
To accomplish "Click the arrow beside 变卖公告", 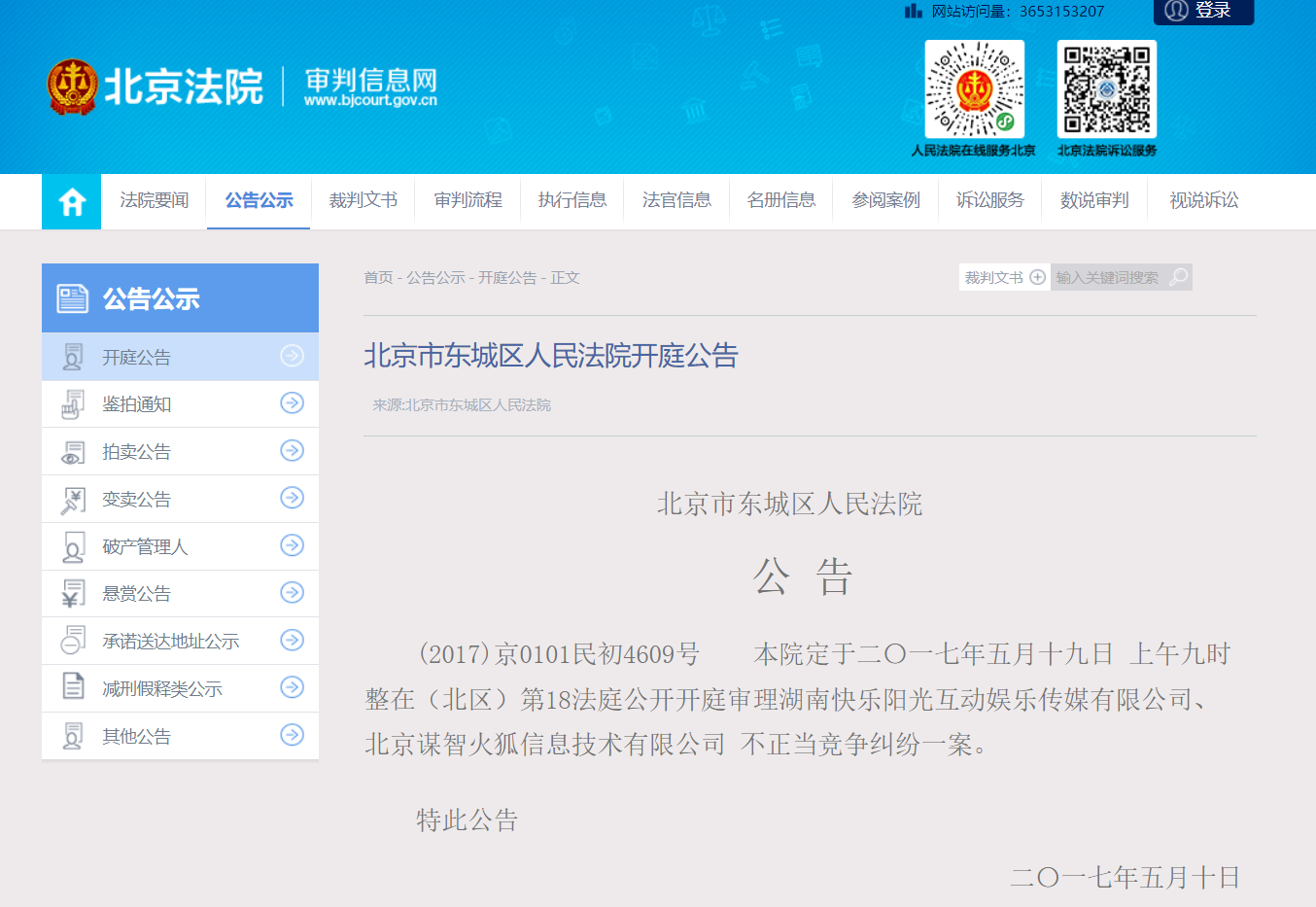I will [292, 498].
